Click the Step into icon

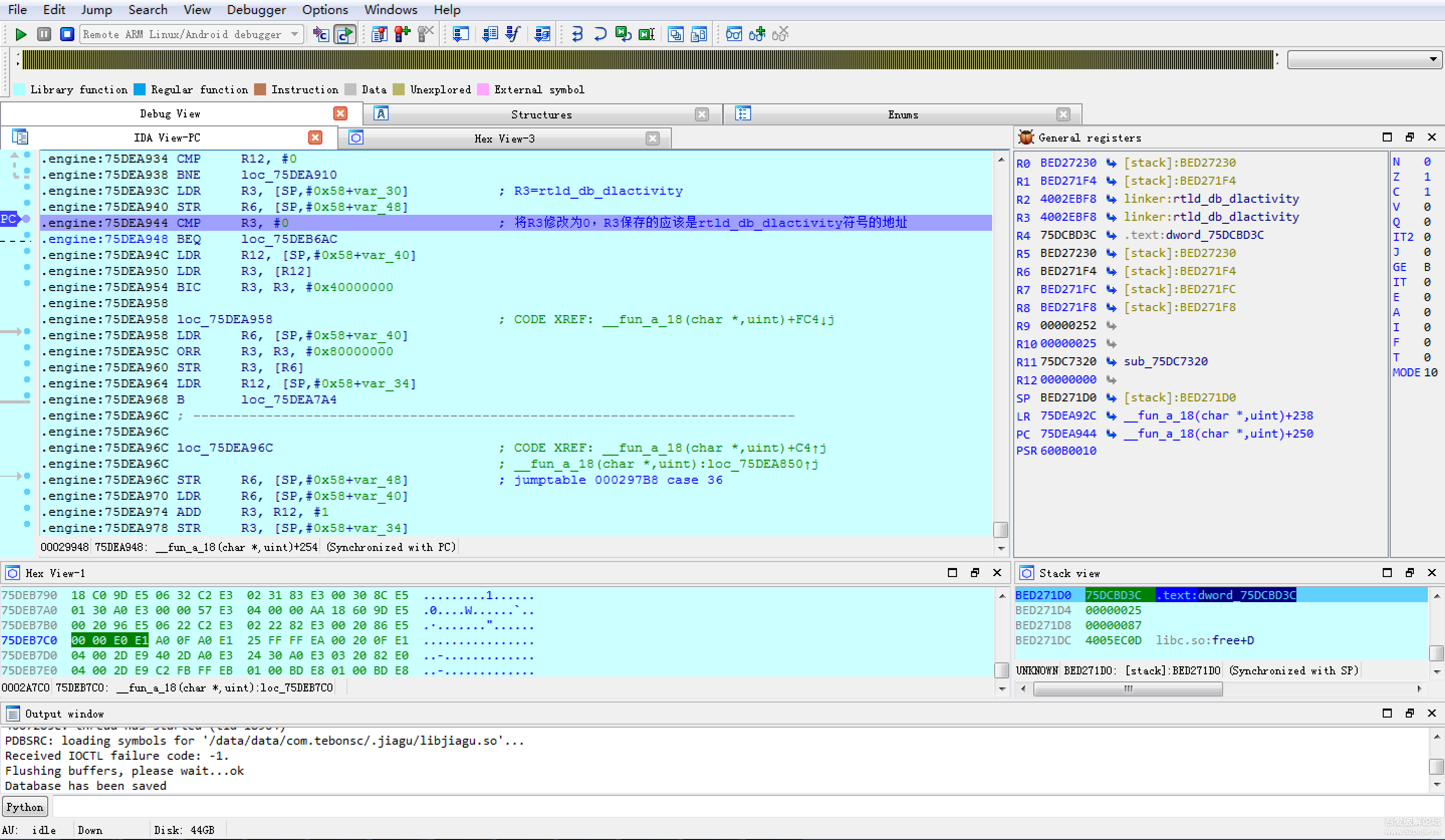tap(577, 35)
